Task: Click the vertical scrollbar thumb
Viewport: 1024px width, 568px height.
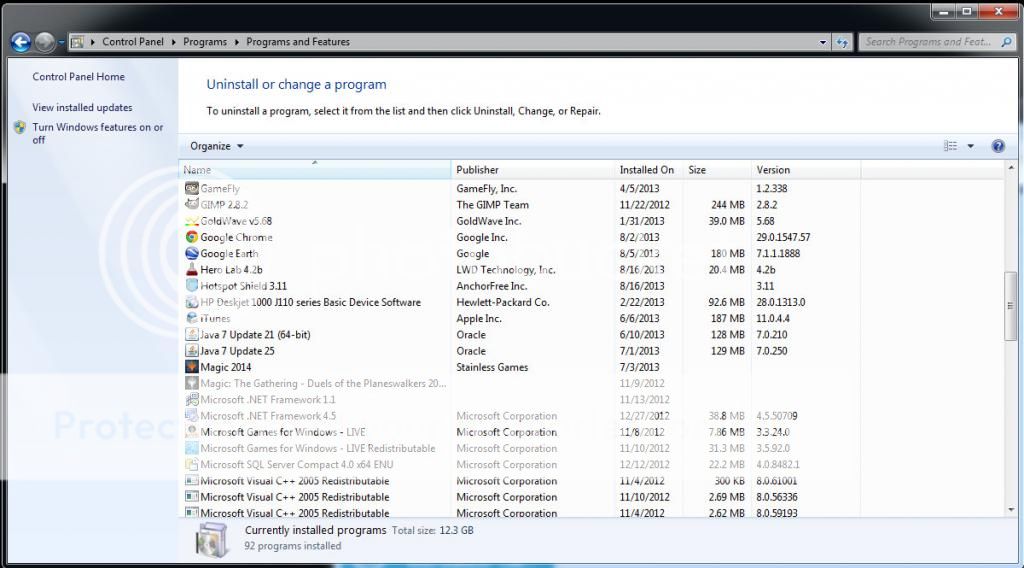Action: tap(1011, 306)
